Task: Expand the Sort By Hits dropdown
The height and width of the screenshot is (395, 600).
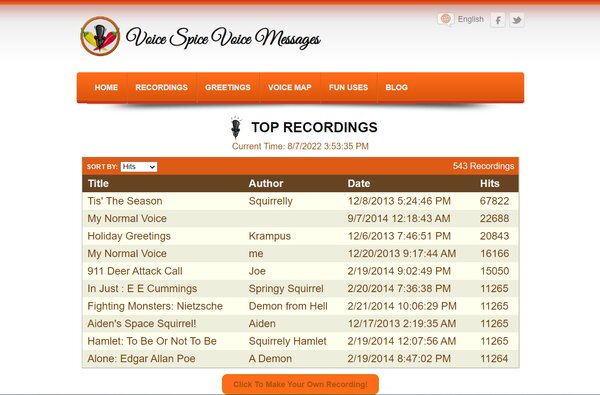Action: click(139, 167)
